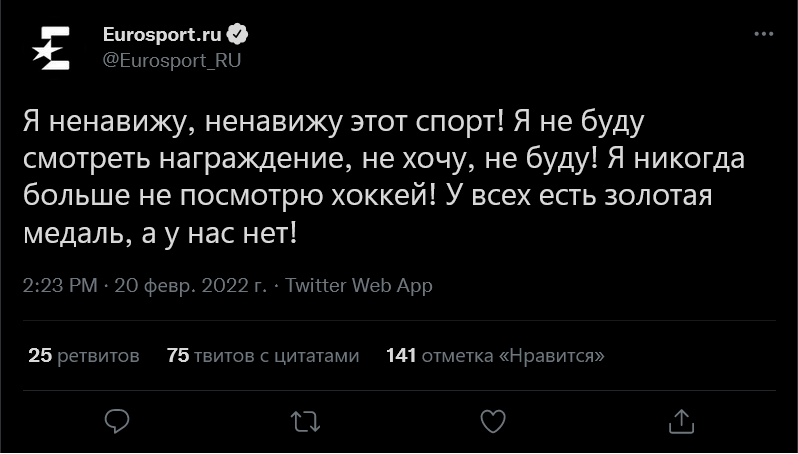The width and height of the screenshot is (798, 454).
Task: Click the date 20 февр. 2022 г.
Action: pos(190,286)
